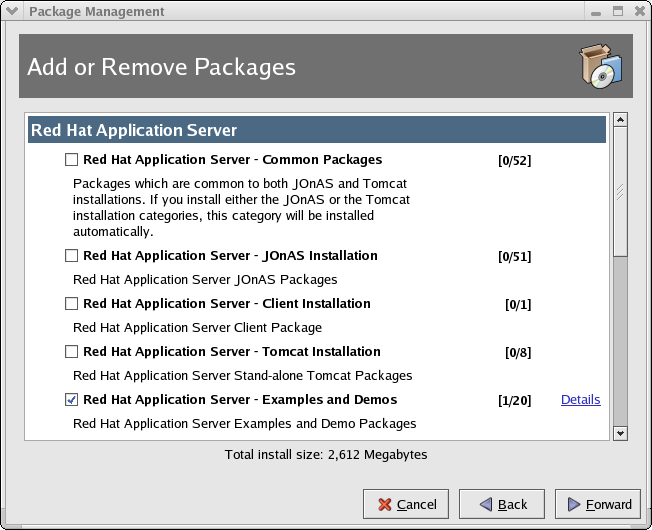
Task: Click the Package Management title bar
Action: pyautogui.click(x=300, y=12)
